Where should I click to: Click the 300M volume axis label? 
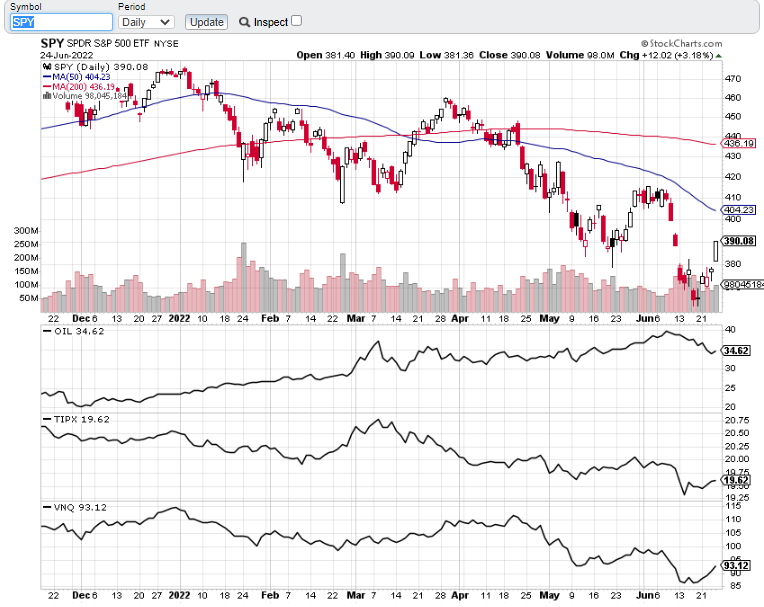[26, 230]
